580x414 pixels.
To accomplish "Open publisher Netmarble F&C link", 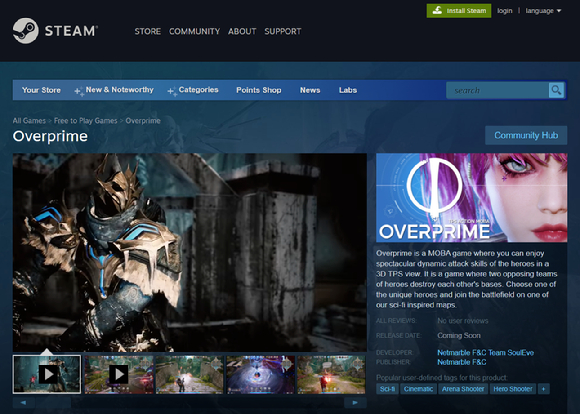I will click(x=462, y=362).
